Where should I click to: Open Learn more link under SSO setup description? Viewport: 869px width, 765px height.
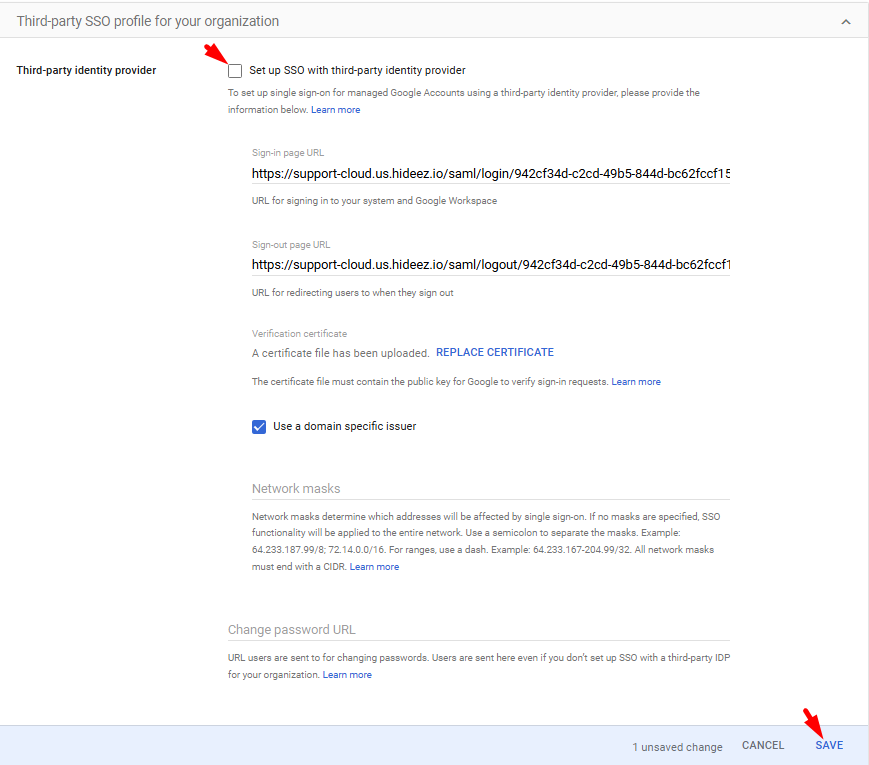[x=335, y=110]
